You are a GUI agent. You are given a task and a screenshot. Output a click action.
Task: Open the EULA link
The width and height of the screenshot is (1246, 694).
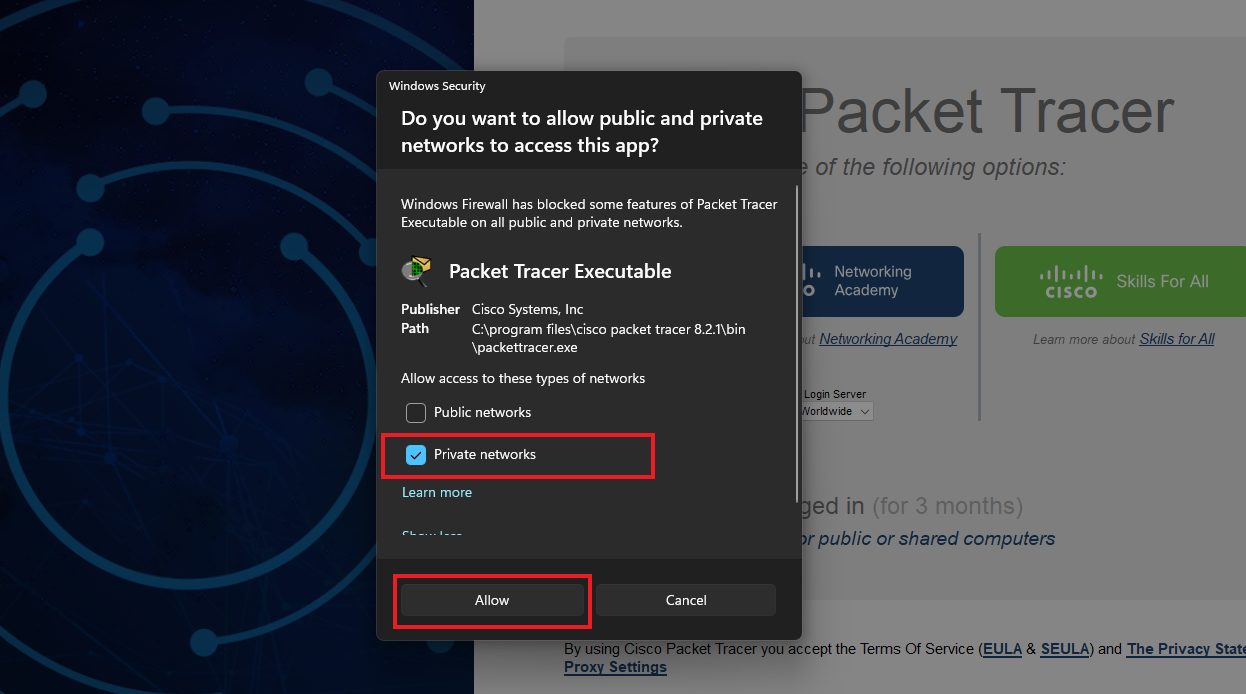pos(1002,649)
